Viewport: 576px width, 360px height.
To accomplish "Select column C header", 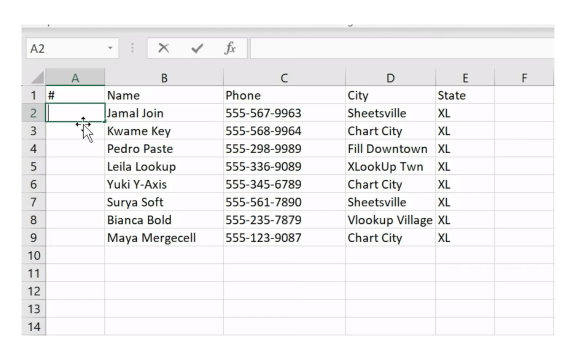I will 284,78.
